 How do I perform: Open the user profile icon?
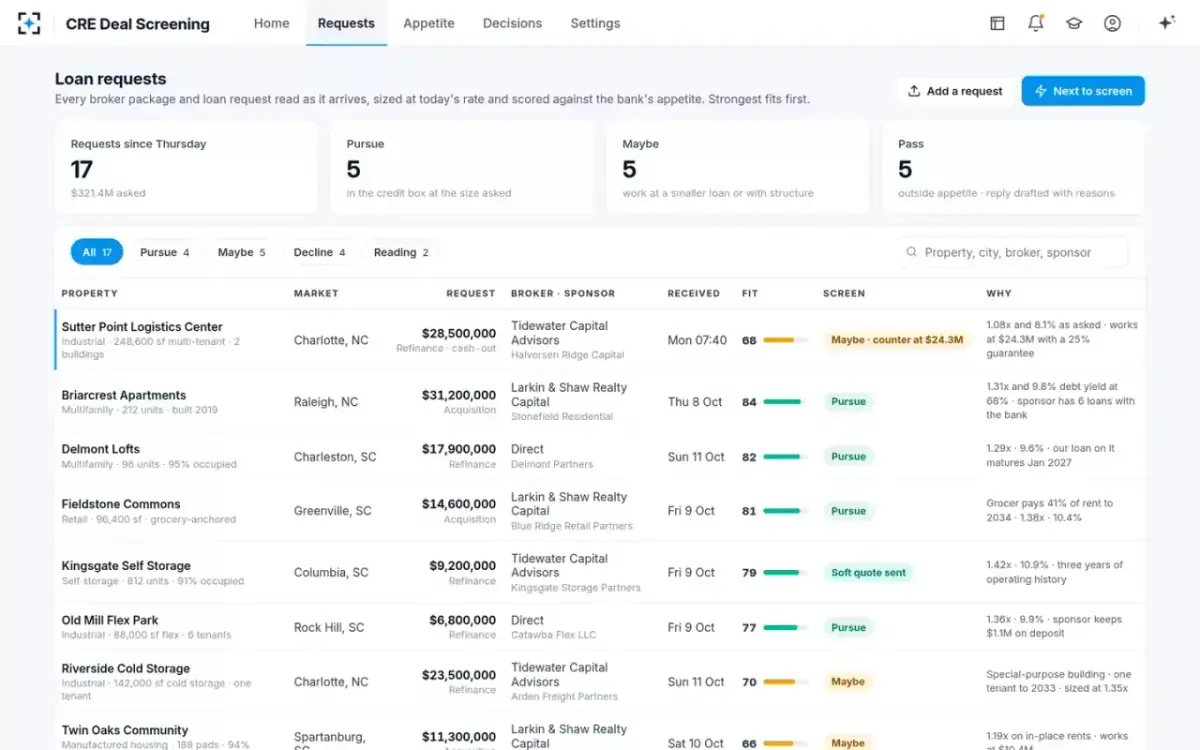pos(1112,23)
